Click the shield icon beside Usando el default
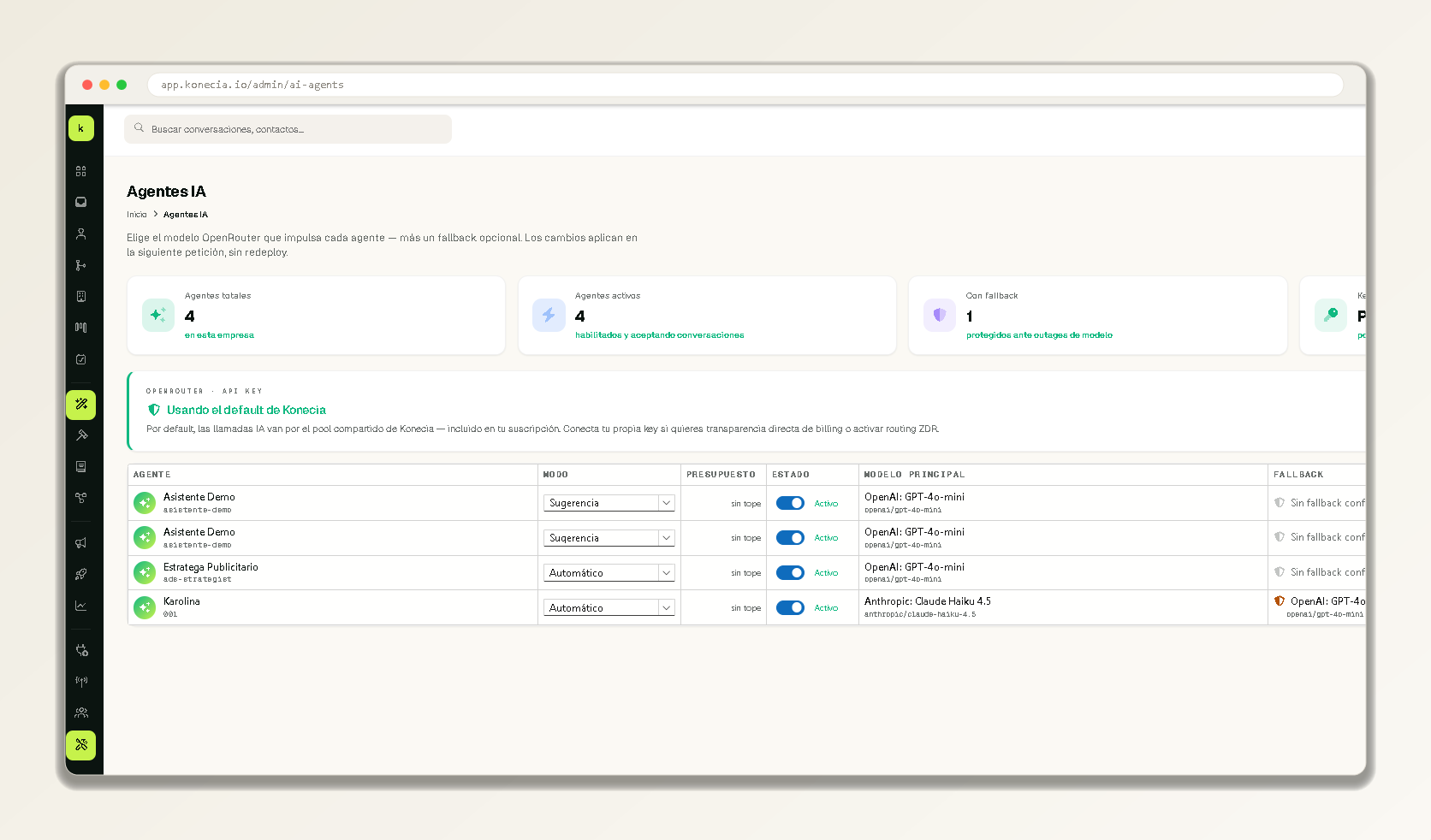 [154, 410]
